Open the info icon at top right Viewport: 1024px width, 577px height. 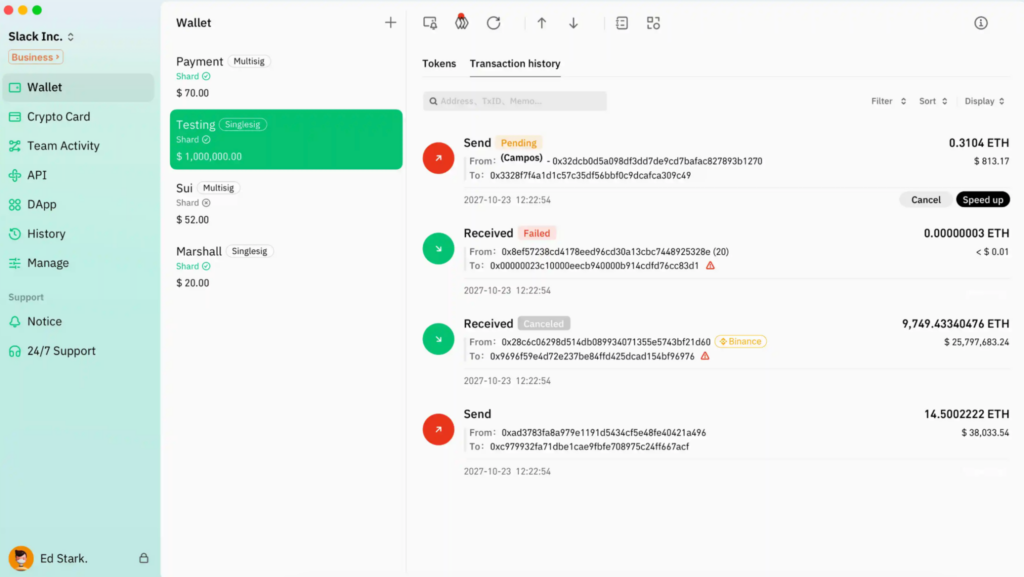[981, 23]
